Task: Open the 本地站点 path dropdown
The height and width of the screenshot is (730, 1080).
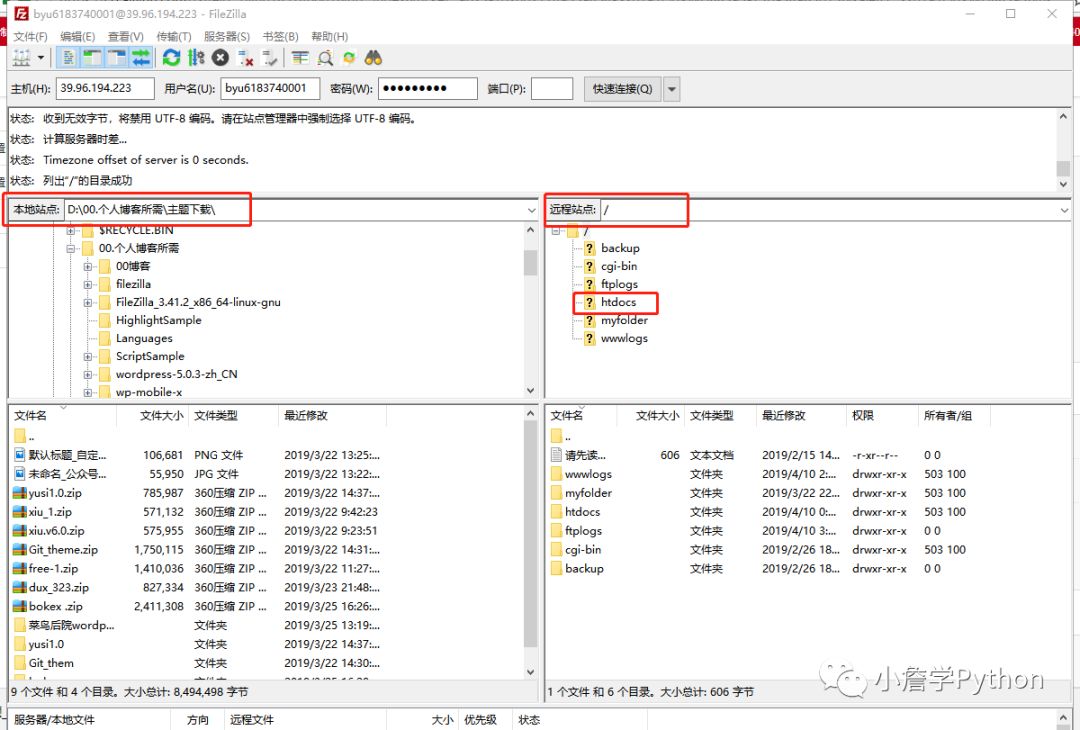Action: pos(531,210)
